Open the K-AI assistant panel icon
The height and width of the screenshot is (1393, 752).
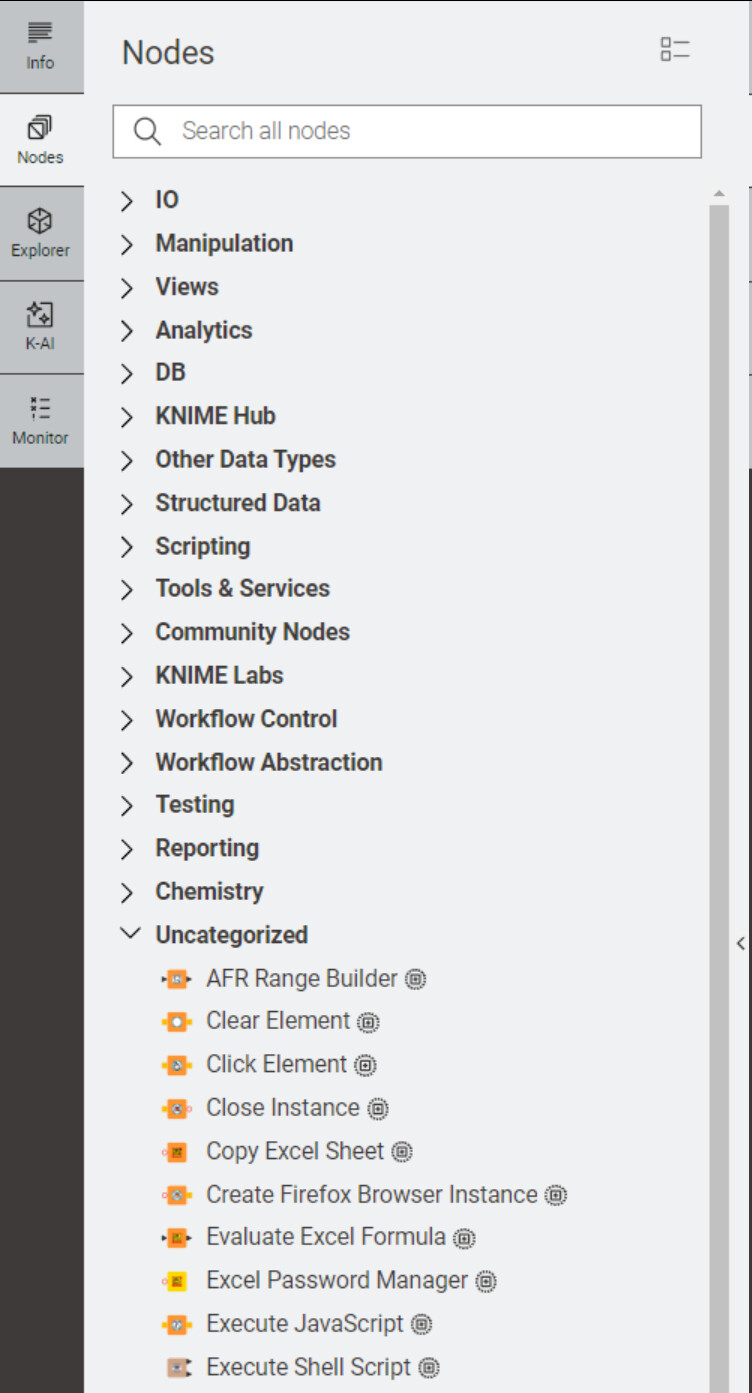coord(41,328)
